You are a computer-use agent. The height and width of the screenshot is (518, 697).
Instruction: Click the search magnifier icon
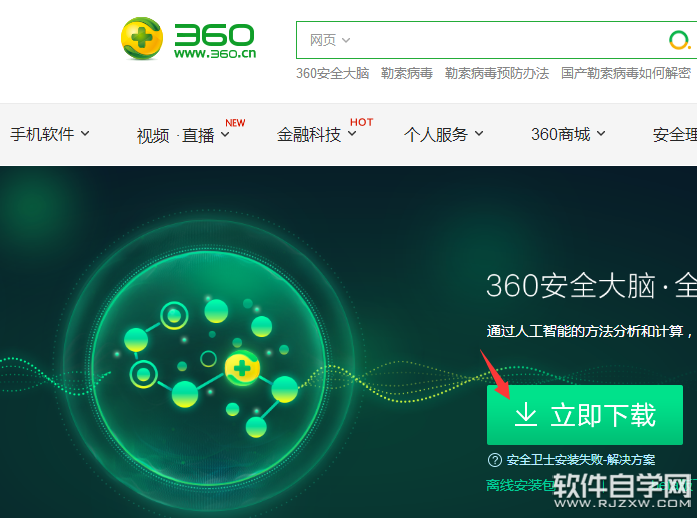coord(680,40)
